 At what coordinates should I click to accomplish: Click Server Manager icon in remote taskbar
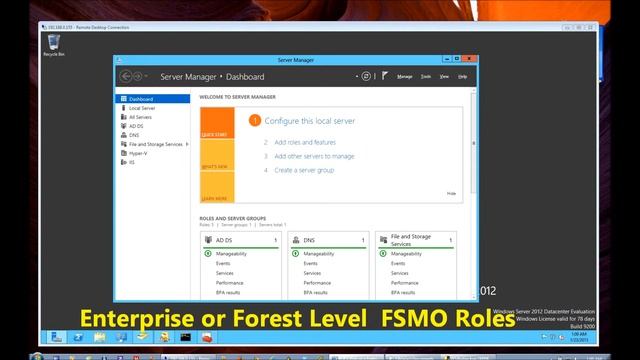pos(56,337)
